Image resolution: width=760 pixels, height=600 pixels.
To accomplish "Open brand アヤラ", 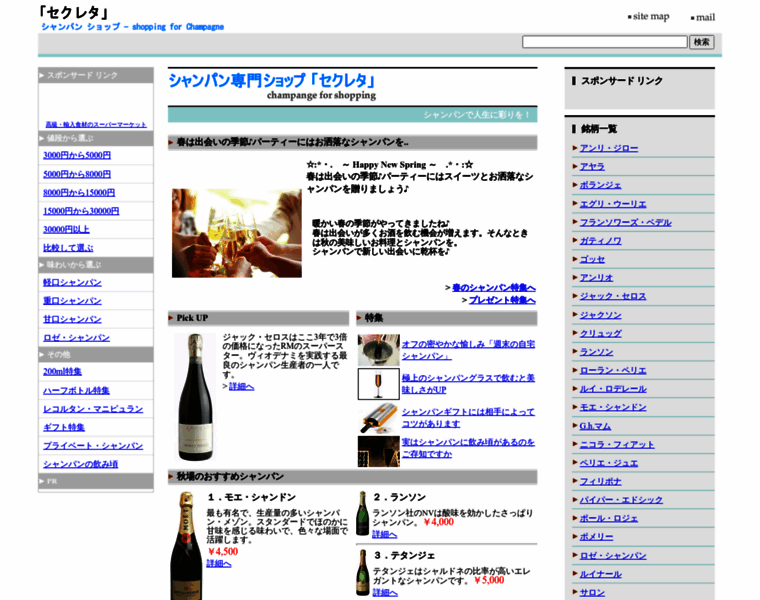I will (x=592, y=167).
